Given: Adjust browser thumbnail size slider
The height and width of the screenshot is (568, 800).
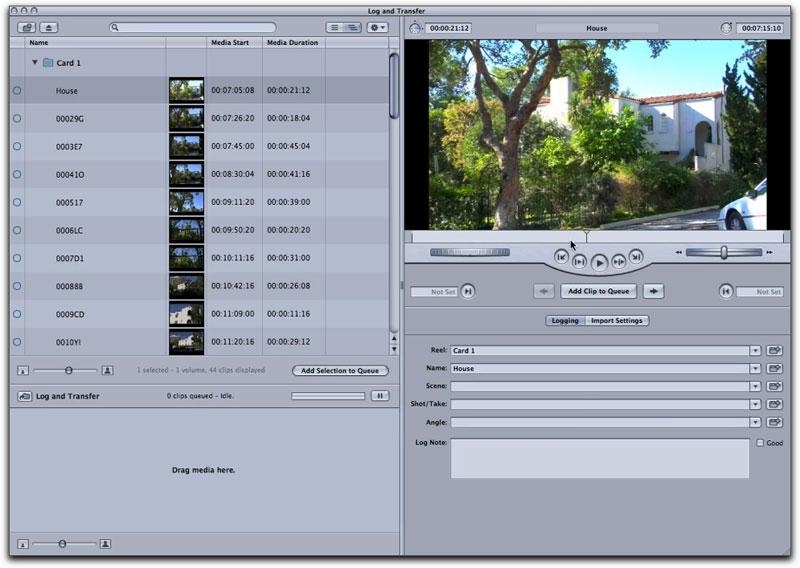Looking at the screenshot, I should click(68, 371).
